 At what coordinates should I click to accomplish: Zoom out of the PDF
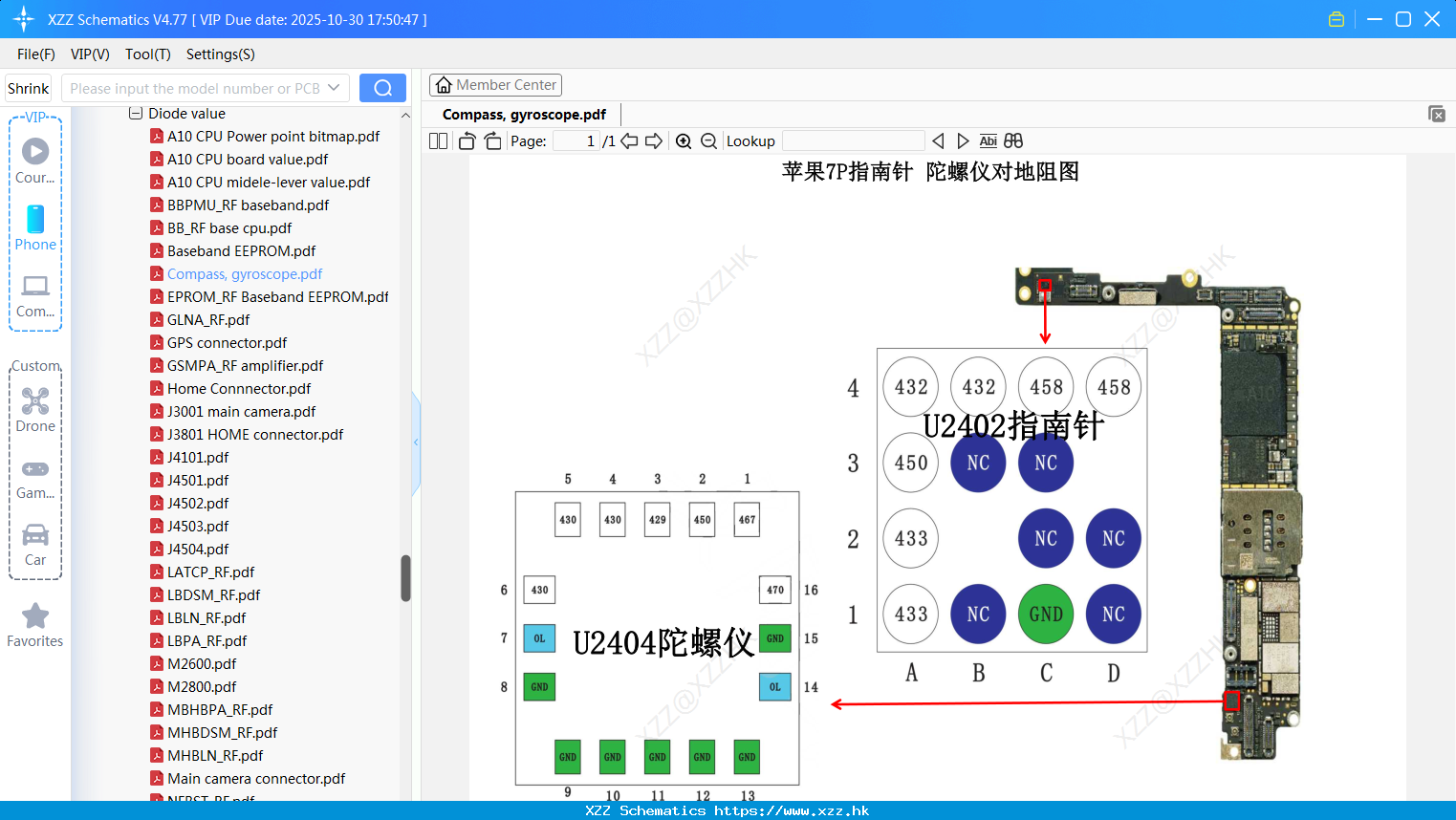[x=708, y=141]
